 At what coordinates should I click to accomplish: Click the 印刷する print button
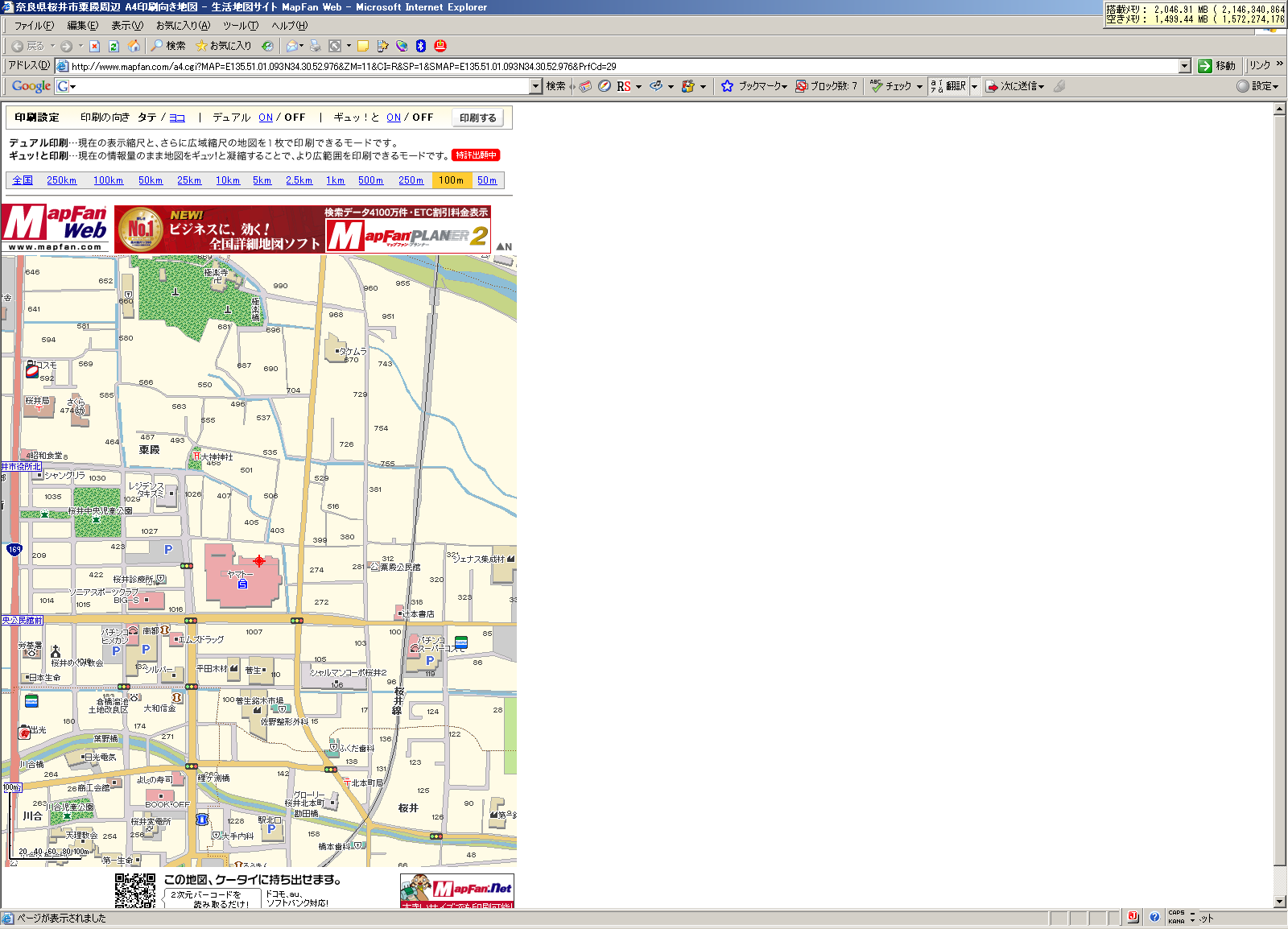pos(478,118)
